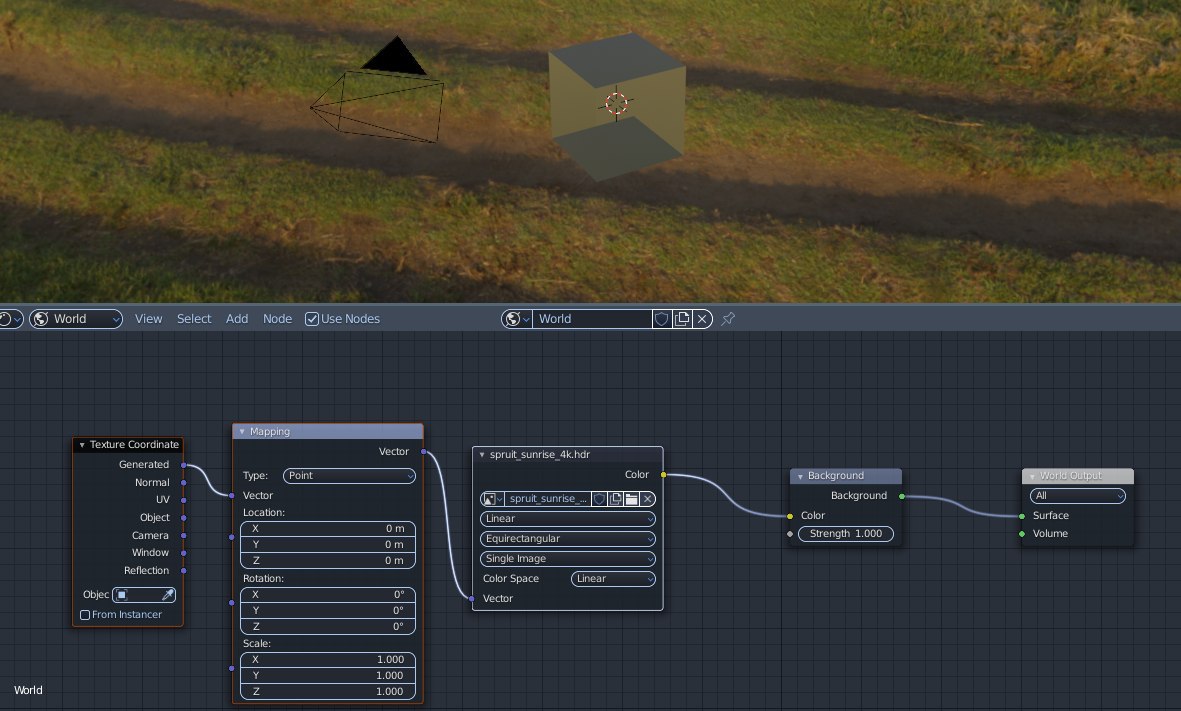
Task: Duplicate the spruit_sunrise image
Action: tap(615, 499)
